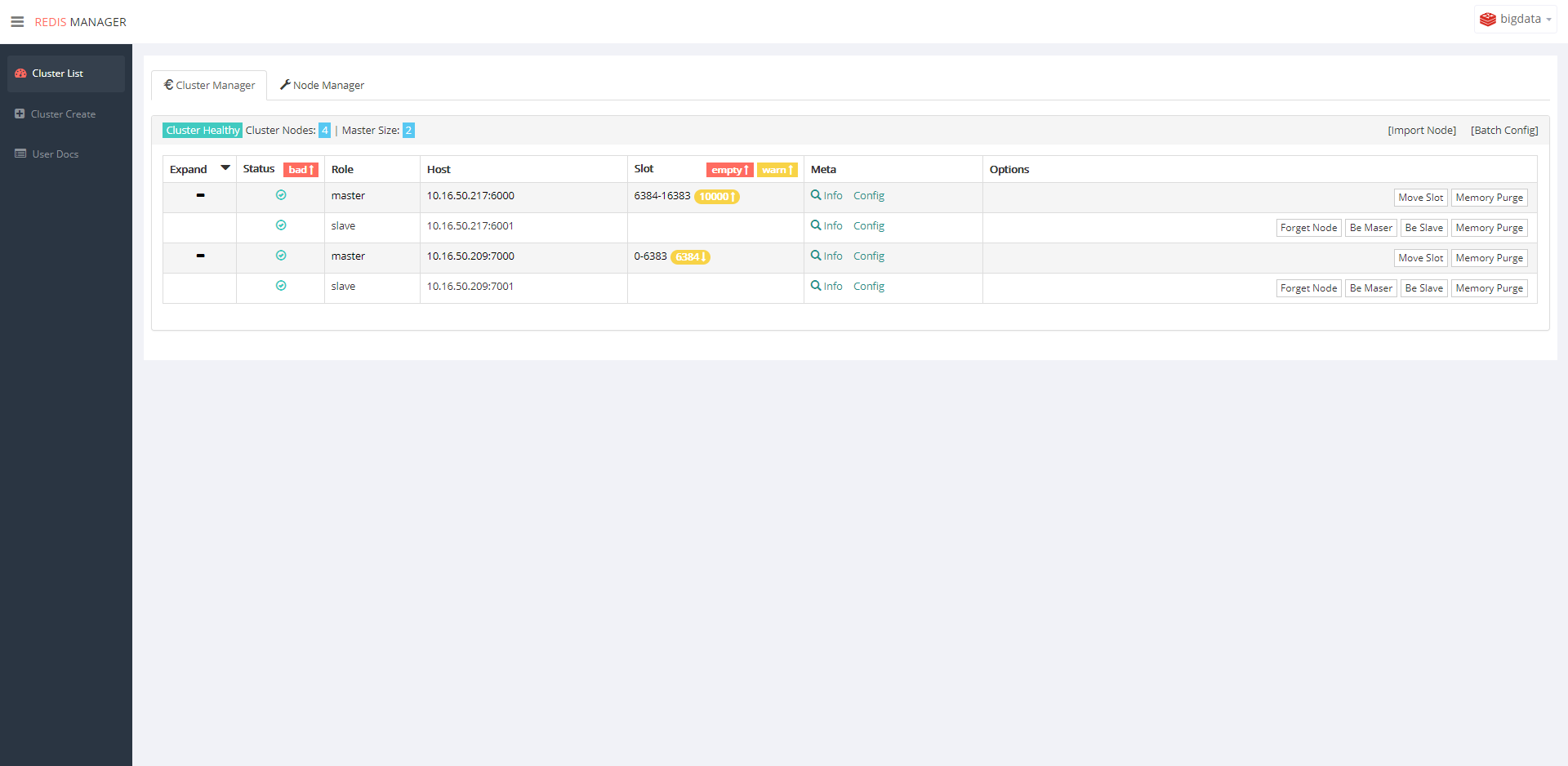Click the 10000 slot count badge
The image size is (1568, 766).
click(717, 197)
